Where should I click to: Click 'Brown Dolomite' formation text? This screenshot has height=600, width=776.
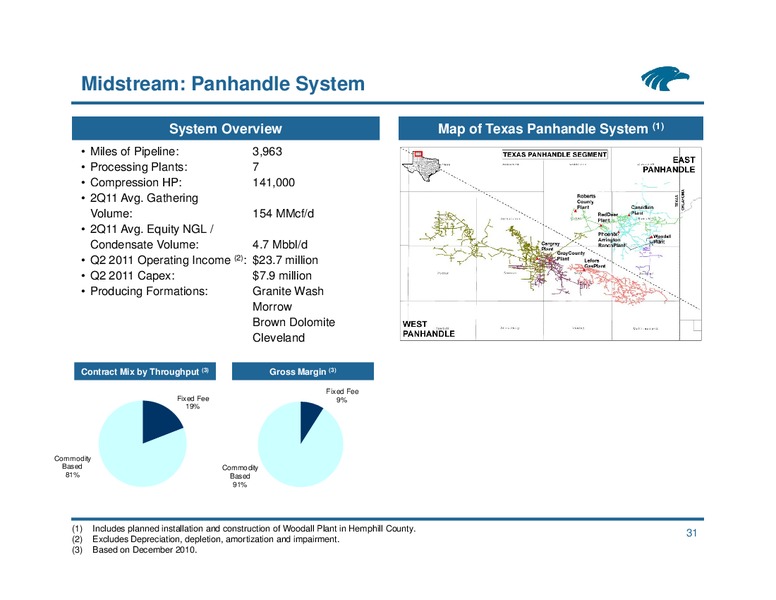(x=293, y=322)
